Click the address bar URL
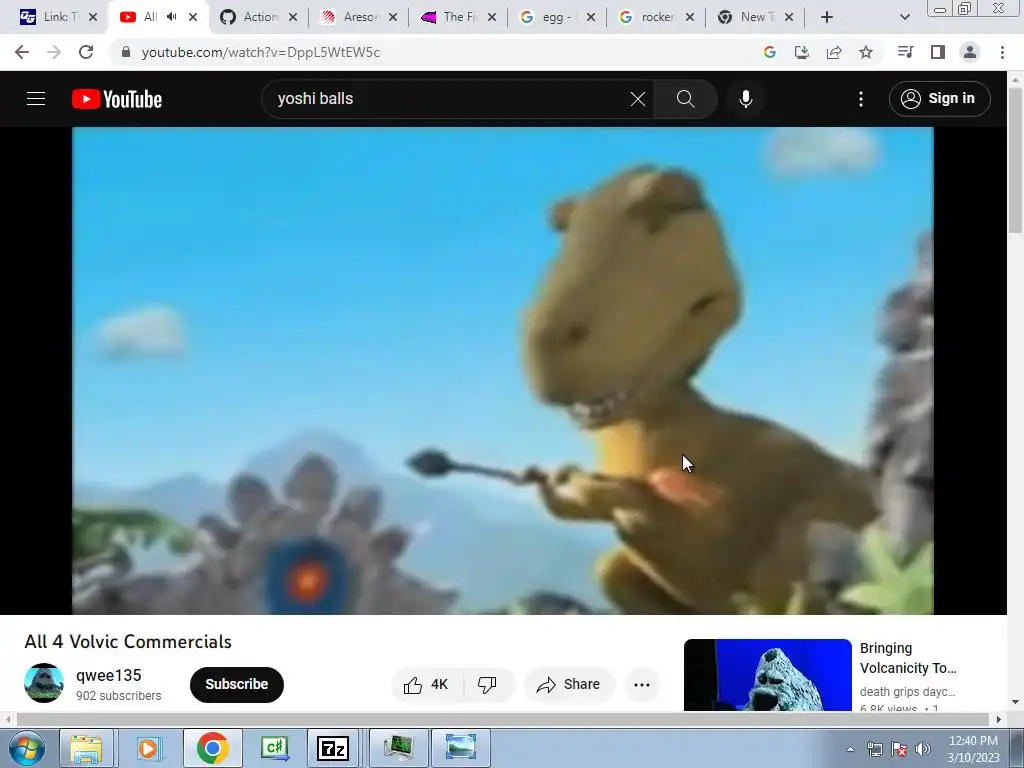Screen dimensions: 1024x768 (261, 52)
